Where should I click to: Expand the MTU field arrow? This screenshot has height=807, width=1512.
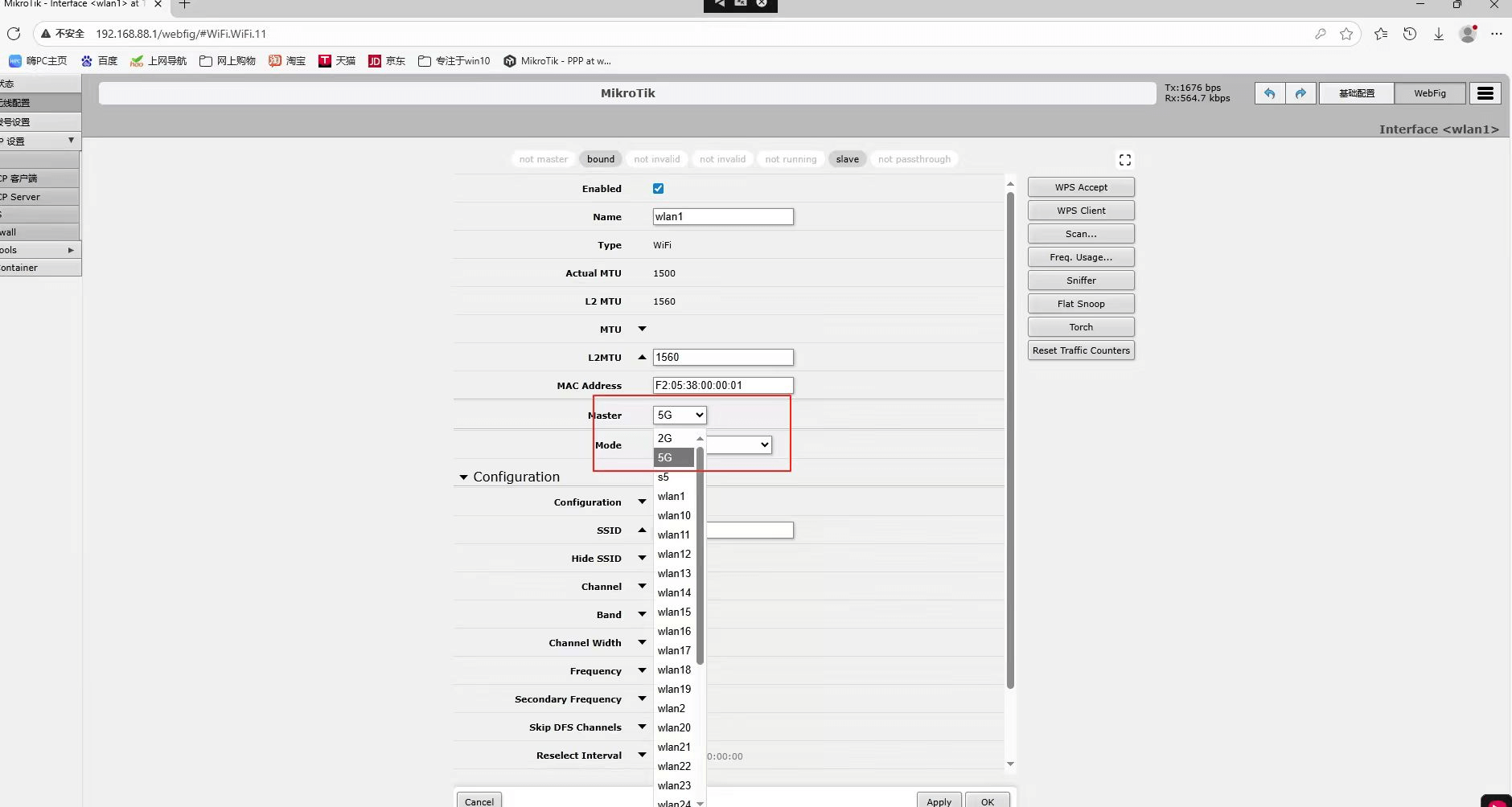click(x=642, y=329)
